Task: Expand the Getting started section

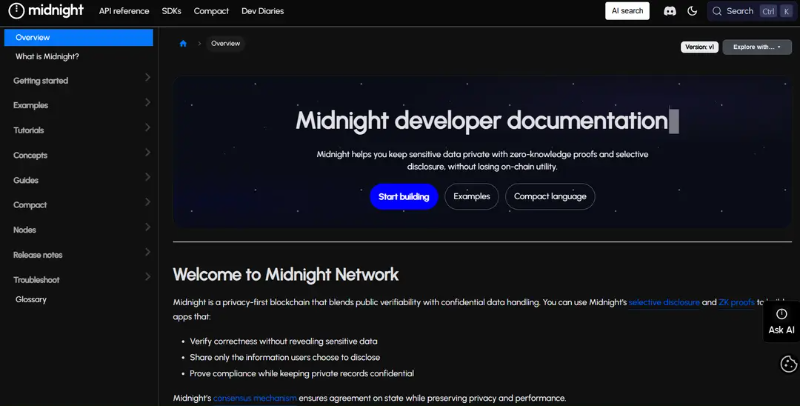Action: tap(79, 80)
